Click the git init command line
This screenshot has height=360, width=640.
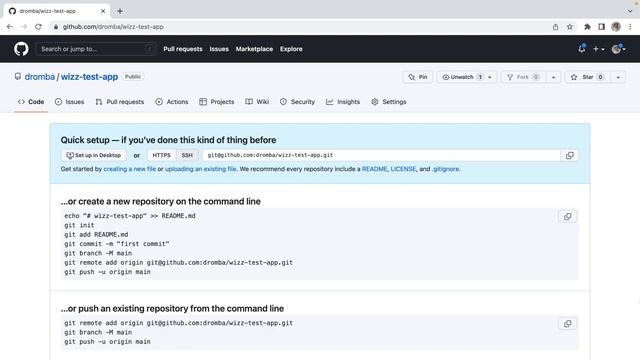(x=79, y=225)
